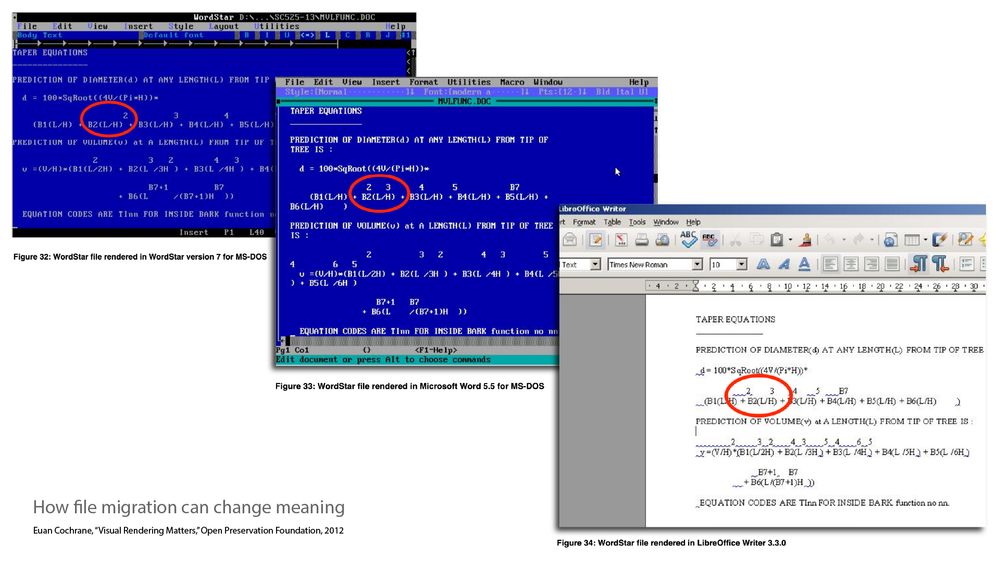Click the Insert Table icon in LibreOffice
Screen dimensions: 1000x563
tap(911, 240)
